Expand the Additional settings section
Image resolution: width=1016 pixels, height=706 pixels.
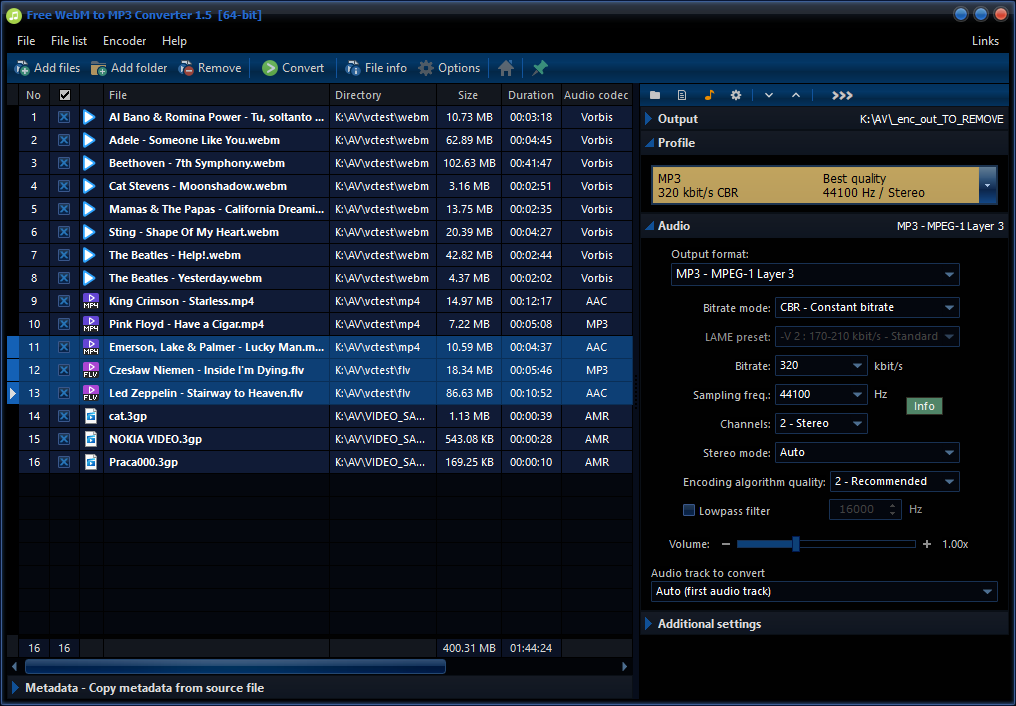click(x=710, y=624)
